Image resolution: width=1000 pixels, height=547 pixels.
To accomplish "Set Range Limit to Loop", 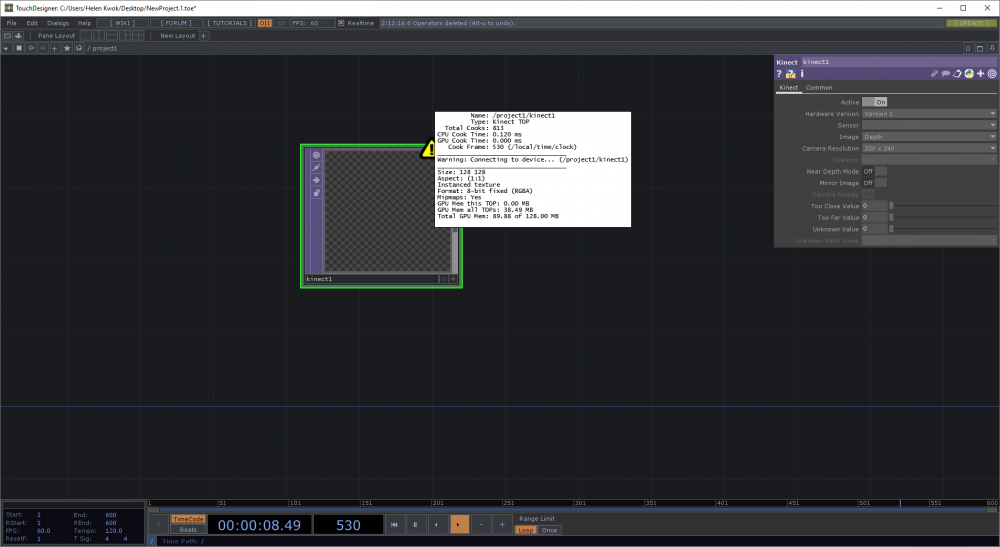I will [526, 530].
